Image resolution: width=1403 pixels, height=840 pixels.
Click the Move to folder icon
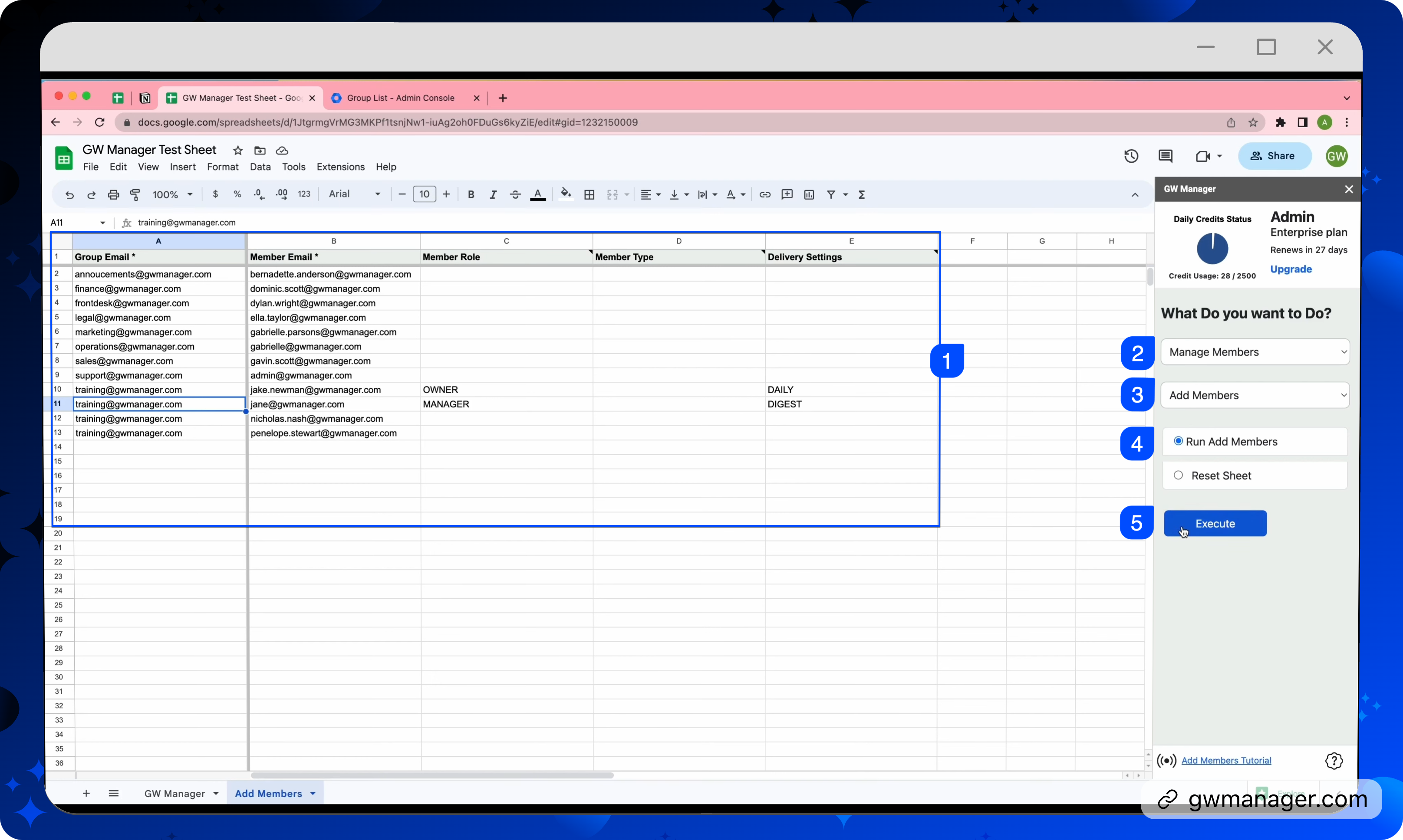coord(260,150)
